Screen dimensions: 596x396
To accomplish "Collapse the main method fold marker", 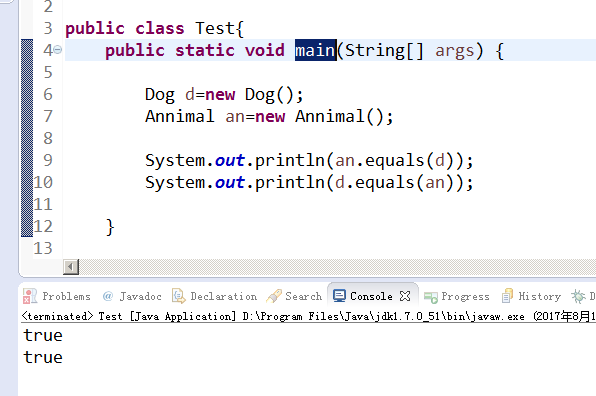I will point(57,50).
